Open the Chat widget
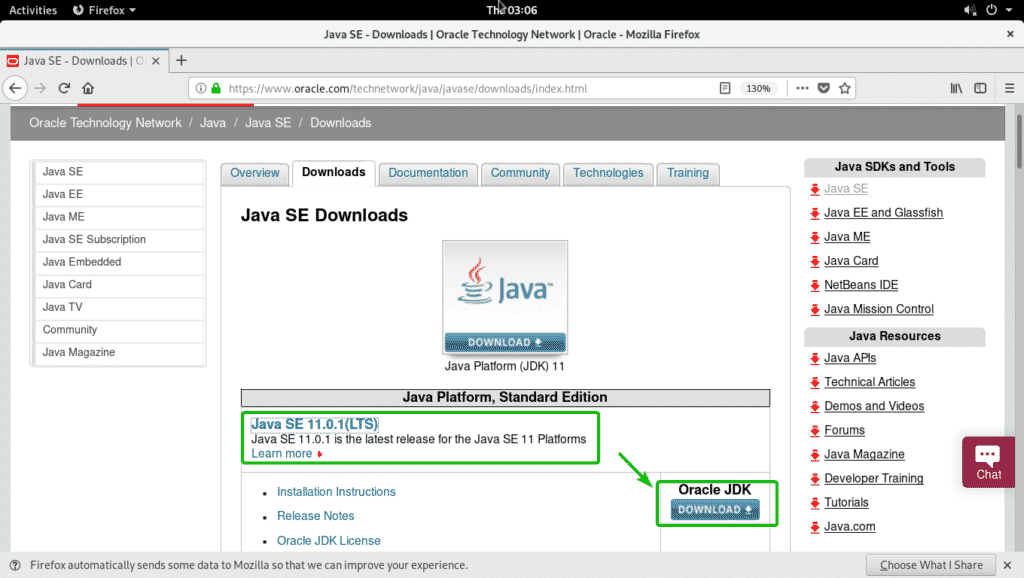The height and width of the screenshot is (578, 1024). (987, 462)
